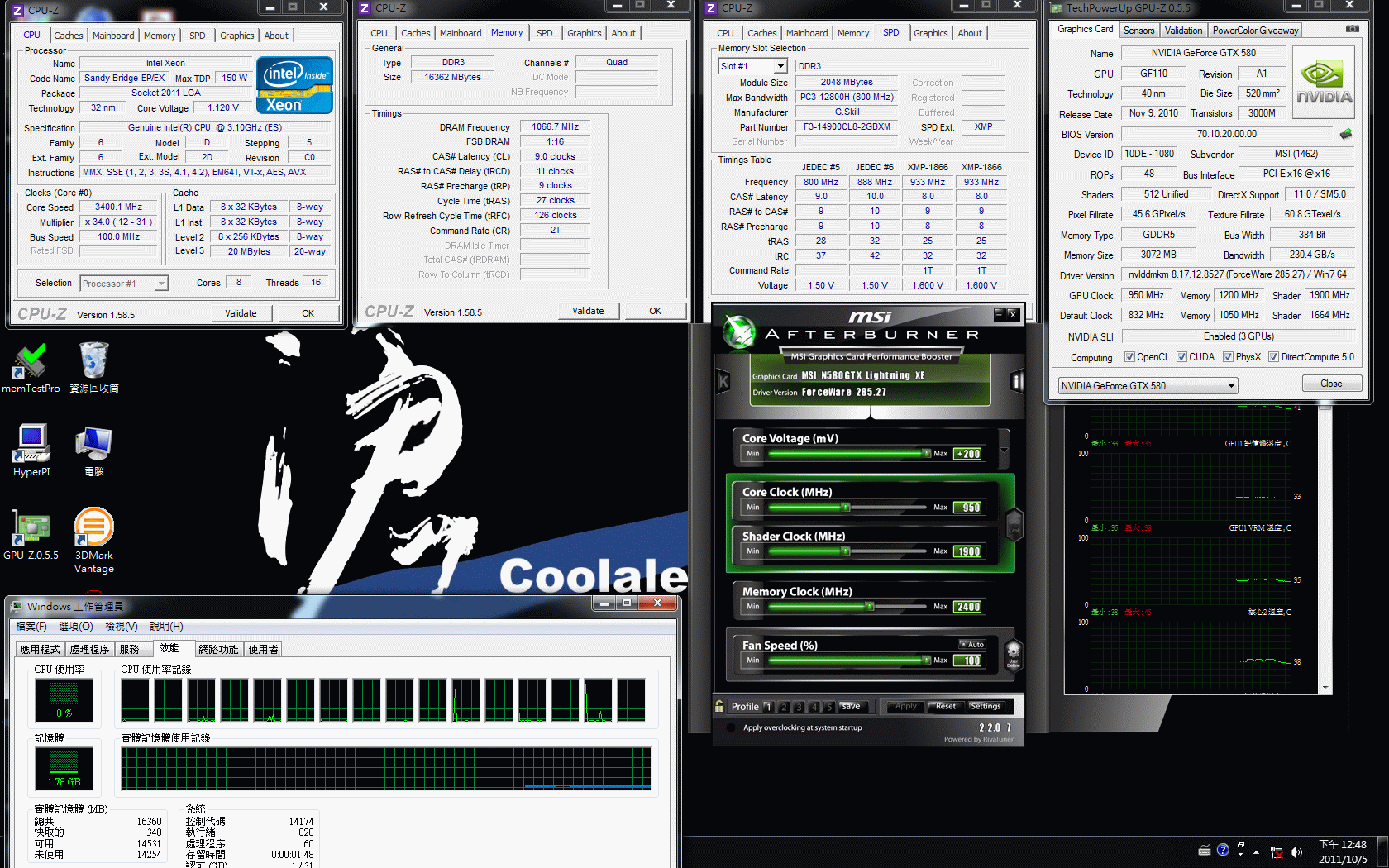Select Afterburner profile slot 1

768,707
